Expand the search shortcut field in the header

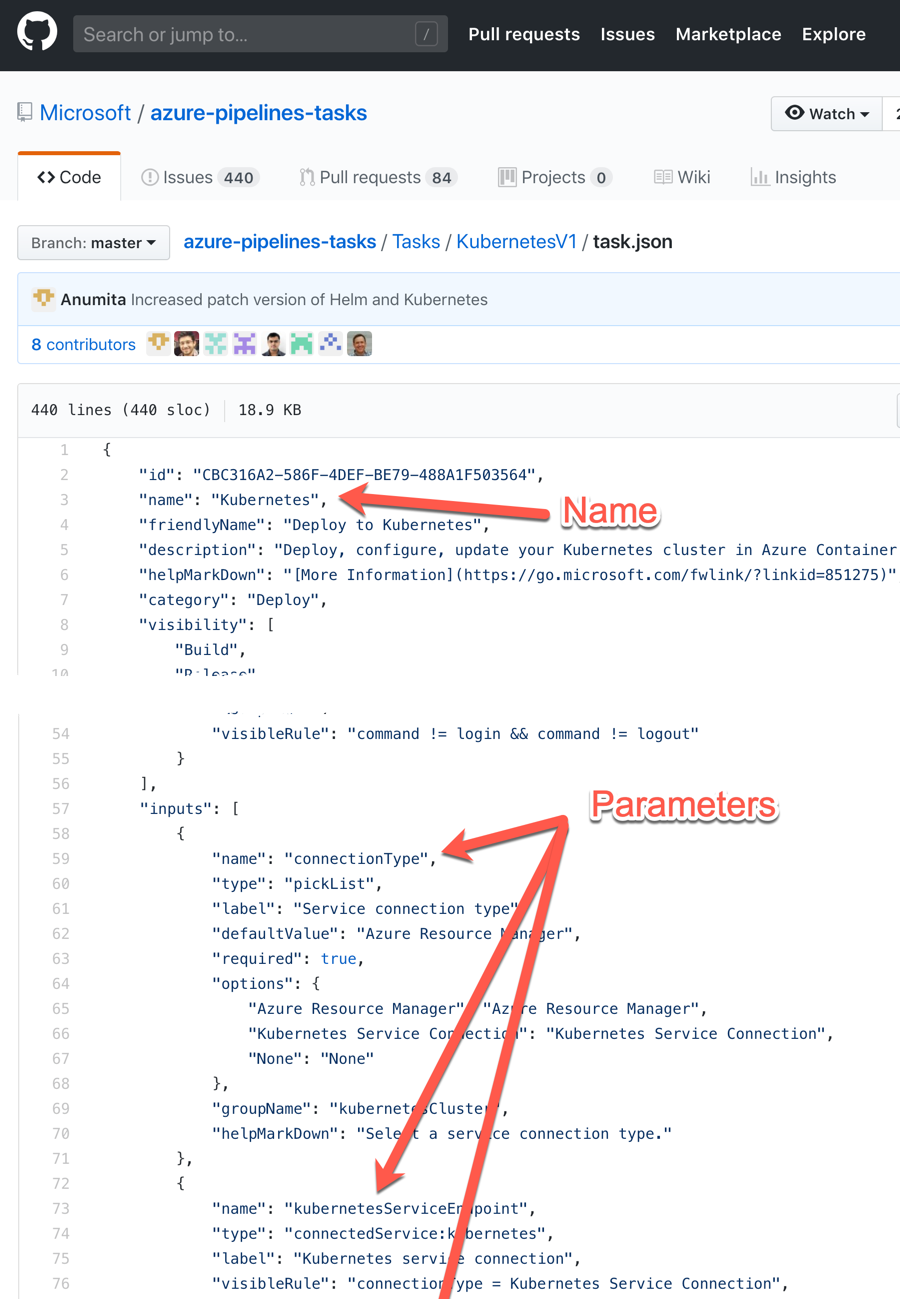pos(260,34)
